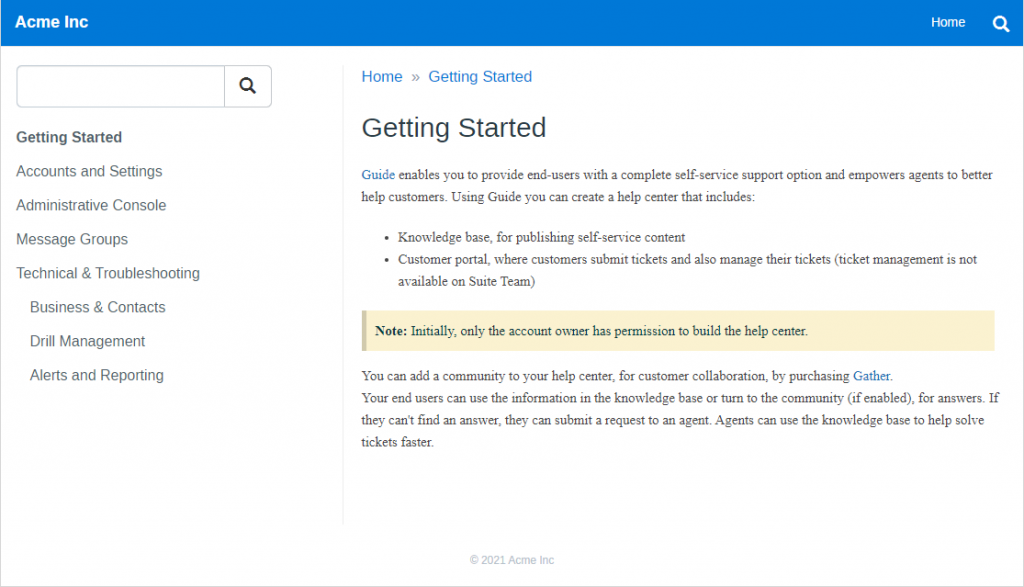The width and height of the screenshot is (1024, 587).
Task: Open Accounts and Settings from the sidebar
Action: (89, 171)
